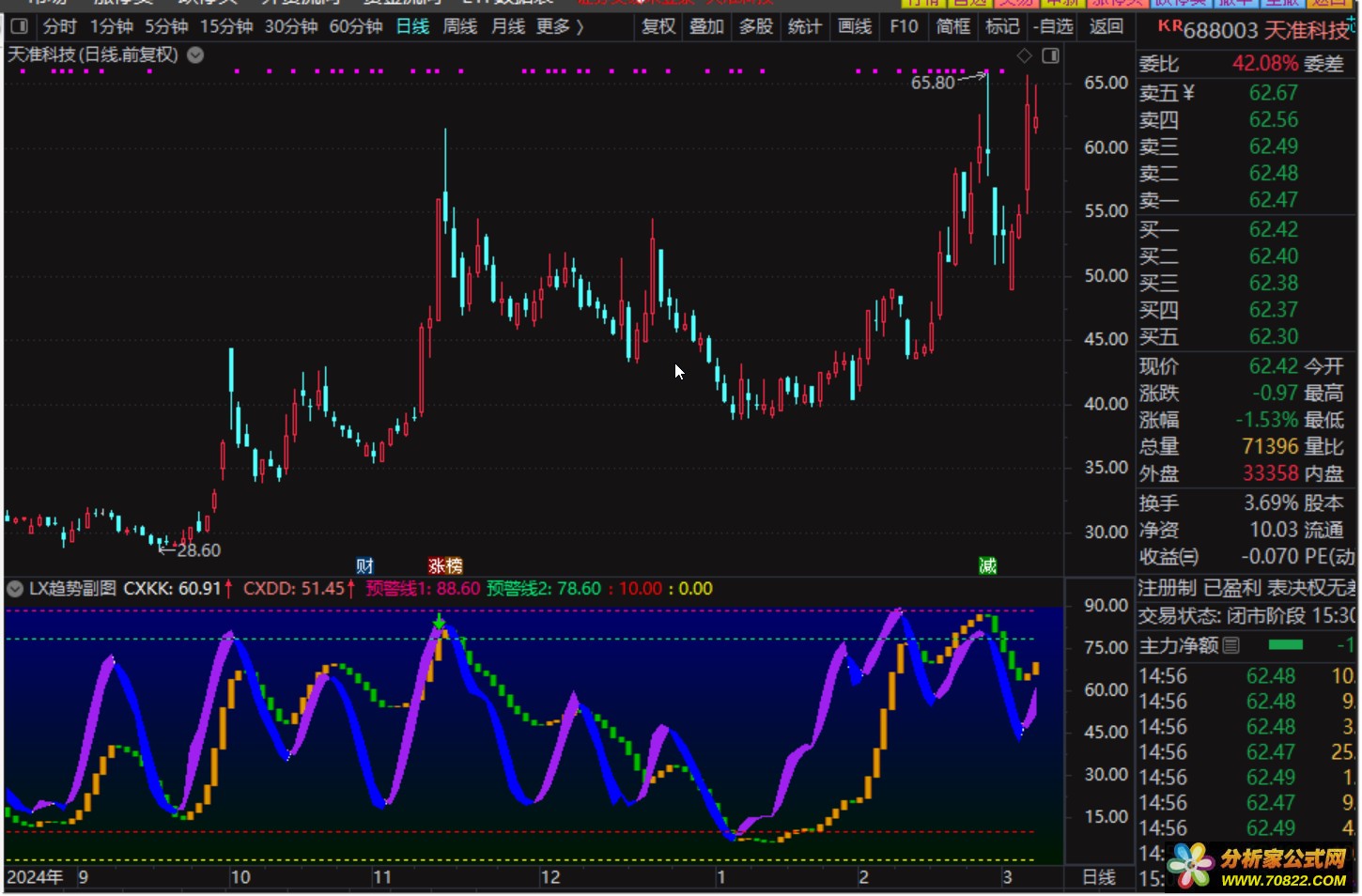Click the diamond icon at chart top right
1362x896 pixels.
[x=1024, y=56]
